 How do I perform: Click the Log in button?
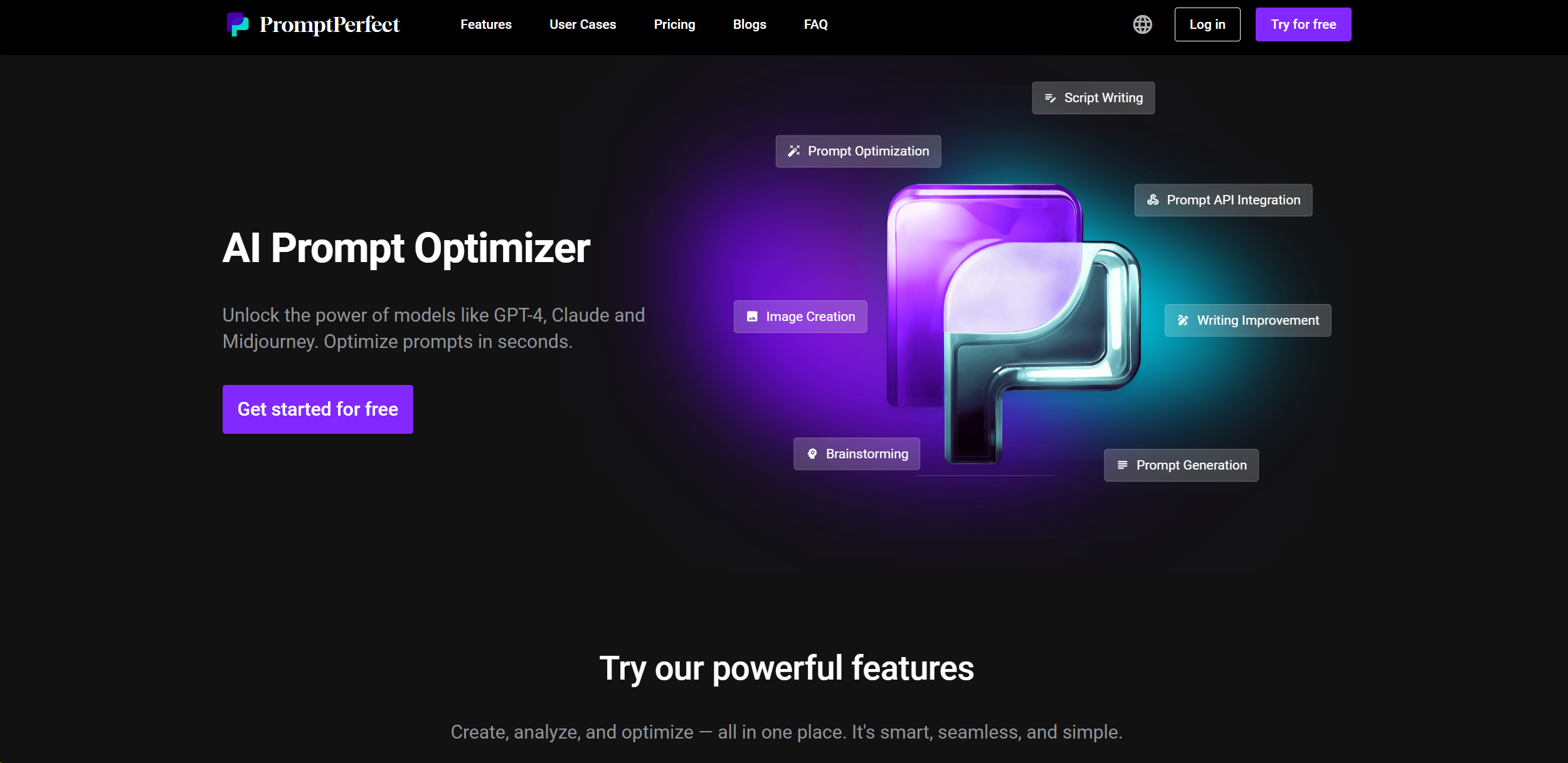(1207, 24)
